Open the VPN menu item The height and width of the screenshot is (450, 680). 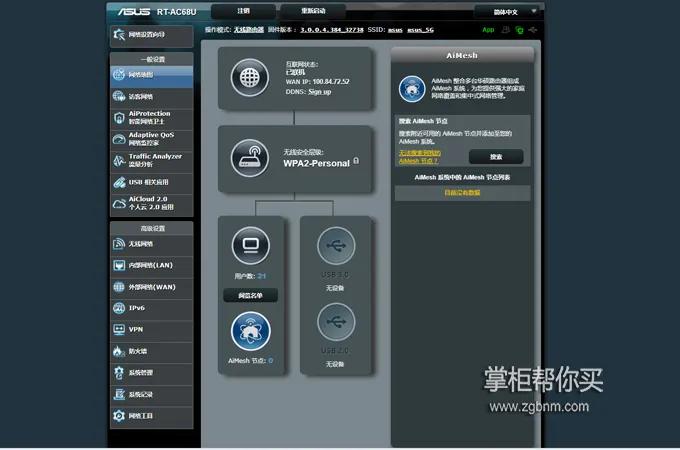coord(151,329)
